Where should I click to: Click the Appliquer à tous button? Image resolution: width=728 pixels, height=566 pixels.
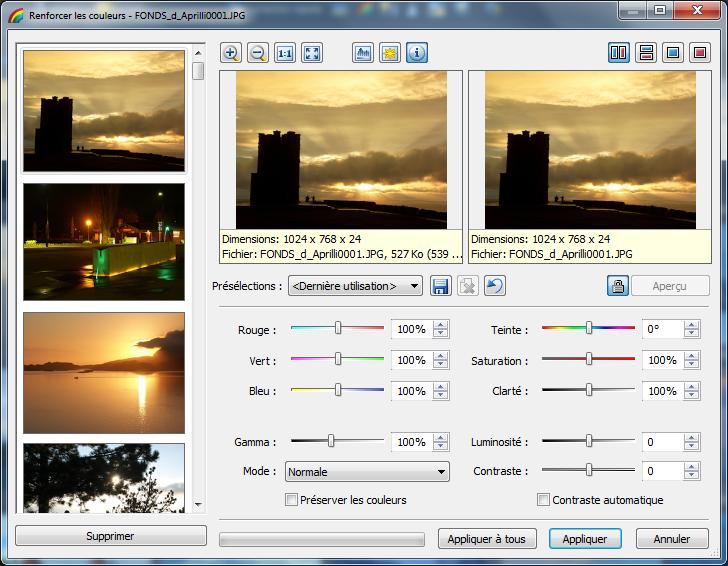coord(487,539)
